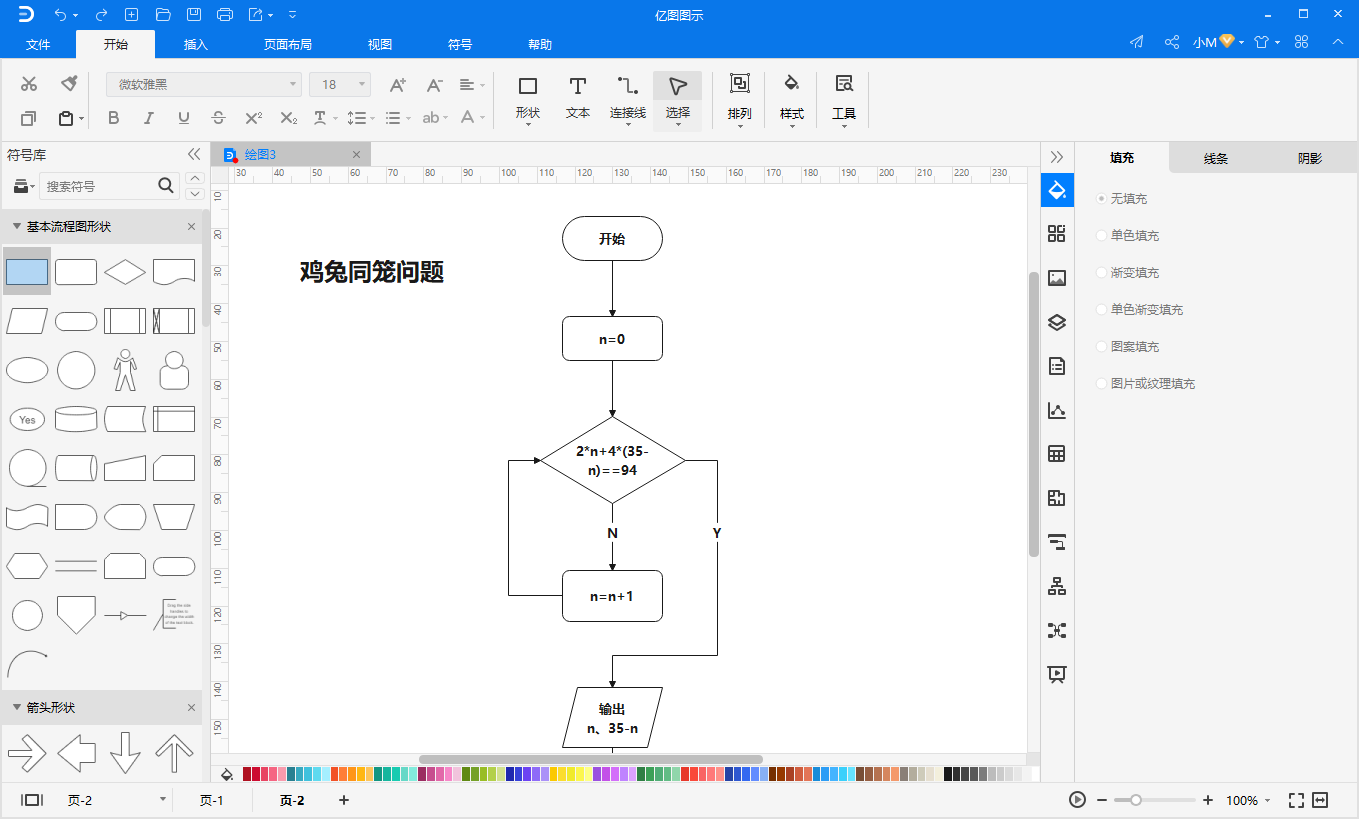Click the Undo arrow in title bar
The width and height of the screenshot is (1359, 819).
61,14
